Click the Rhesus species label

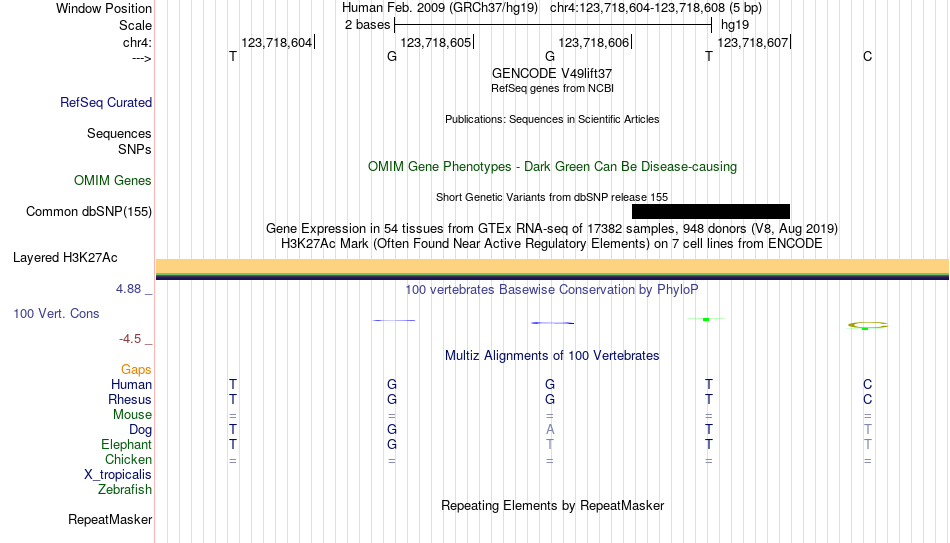[130, 399]
